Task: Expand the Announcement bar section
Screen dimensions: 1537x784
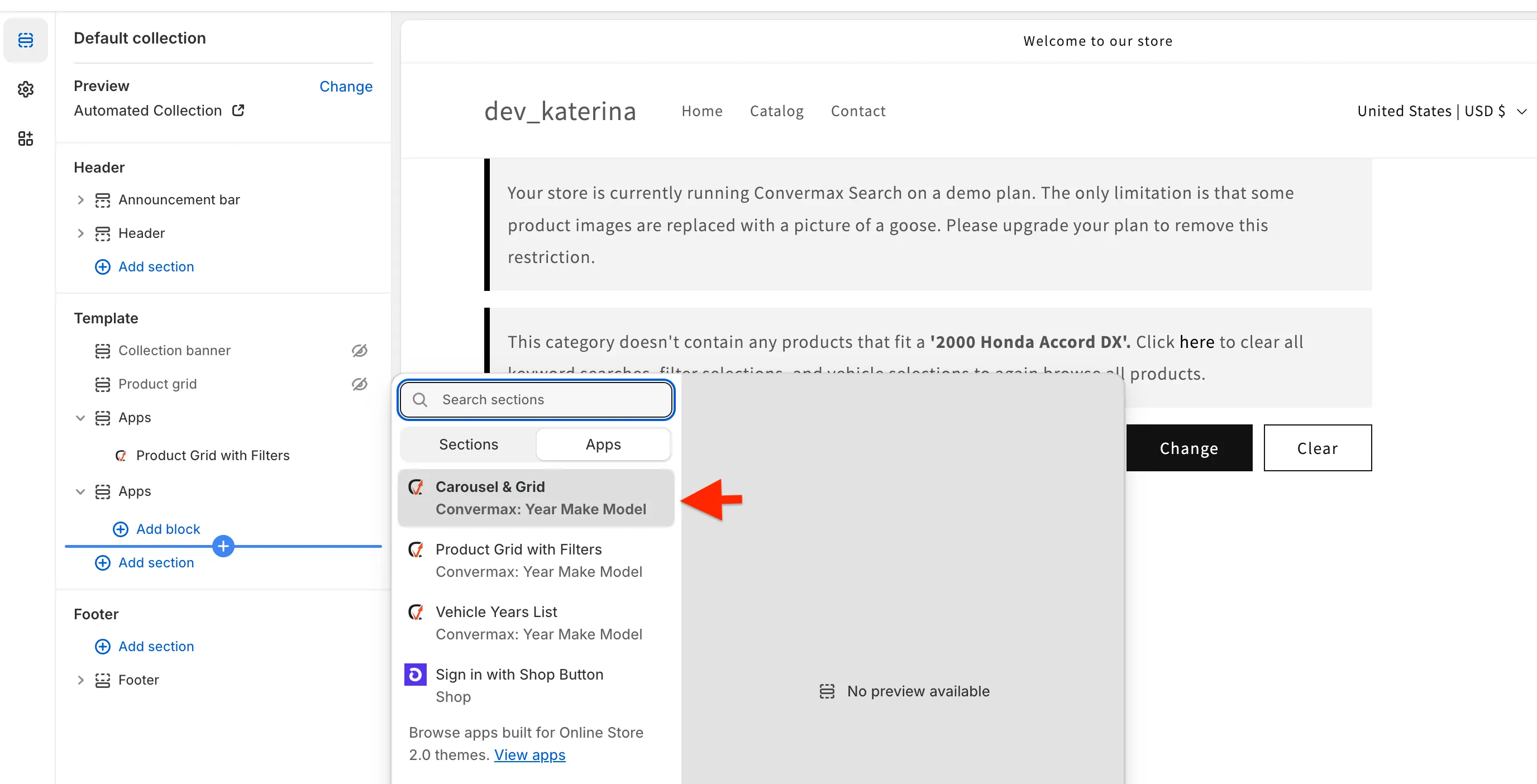Action: click(x=80, y=200)
